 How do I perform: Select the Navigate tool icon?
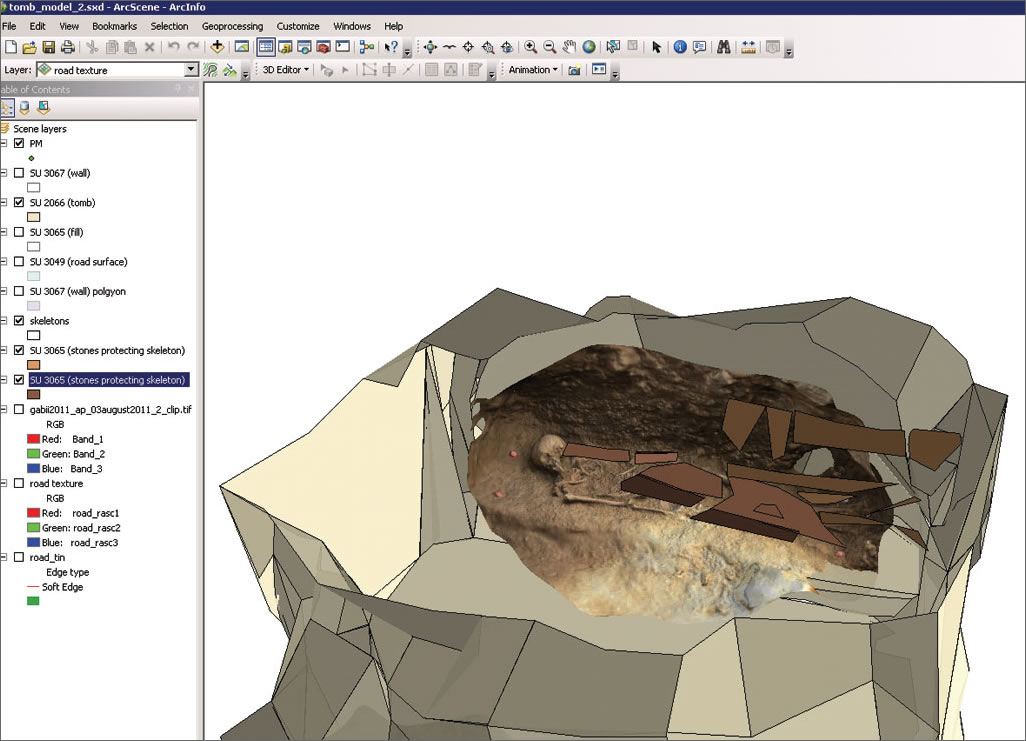pos(430,47)
